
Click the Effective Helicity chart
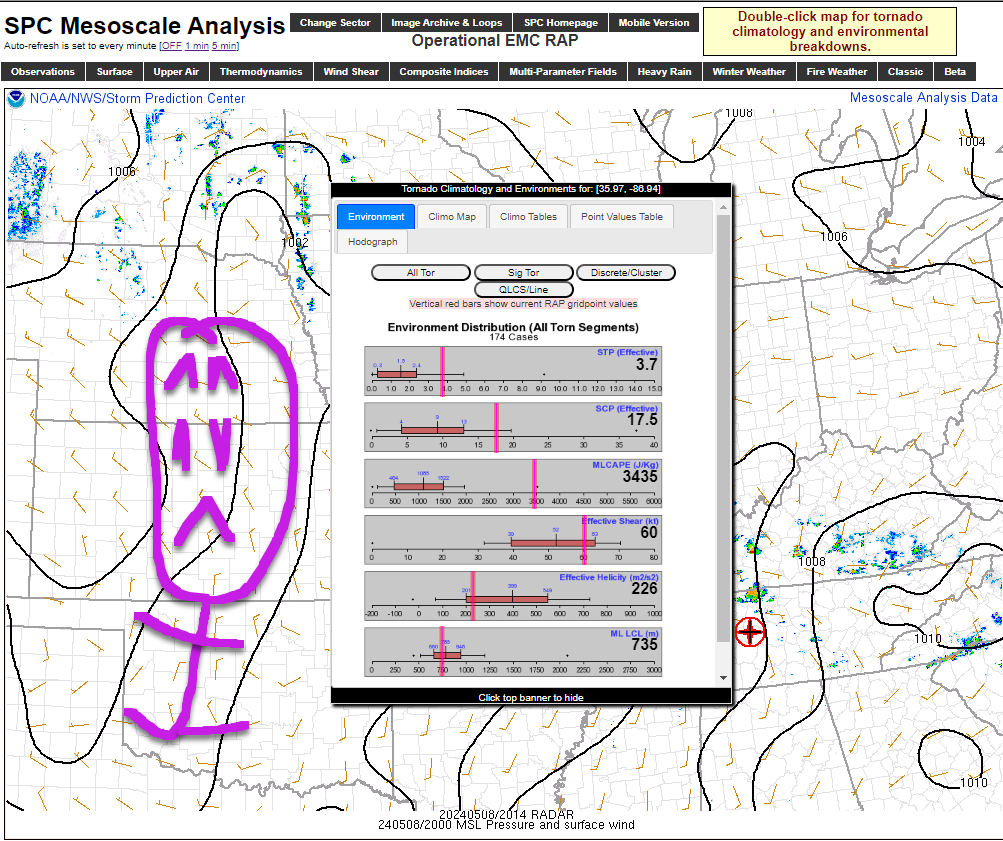pyautogui.click(x=513, y=596)
